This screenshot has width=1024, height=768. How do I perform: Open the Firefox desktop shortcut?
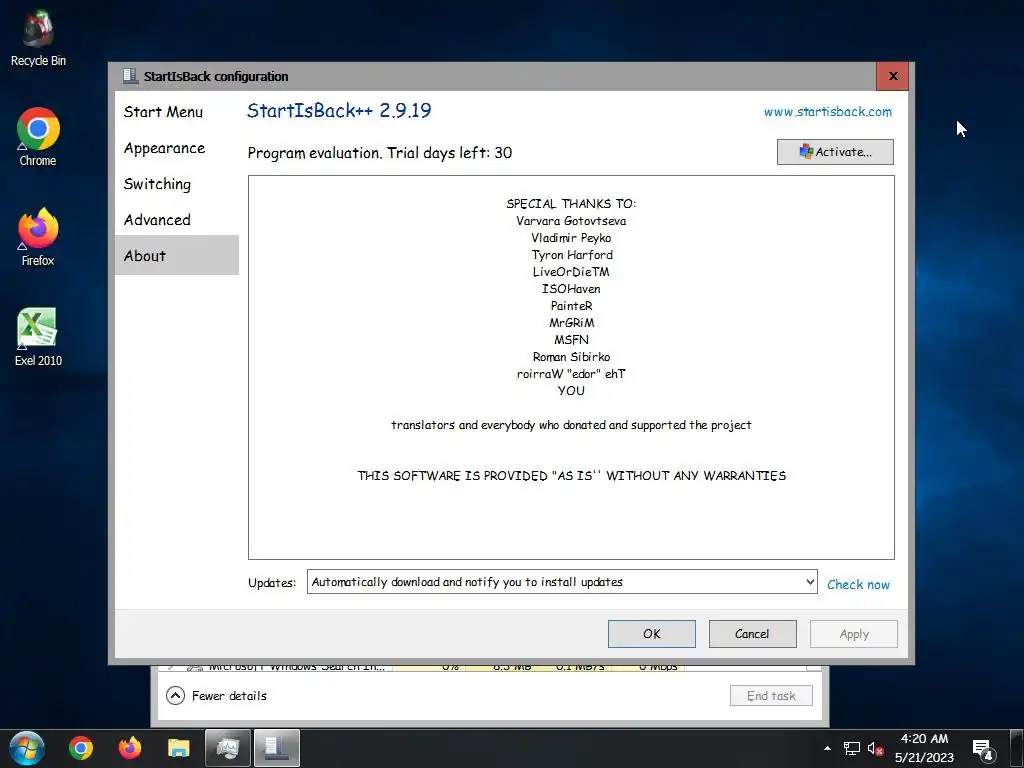[x=38, y=237]
